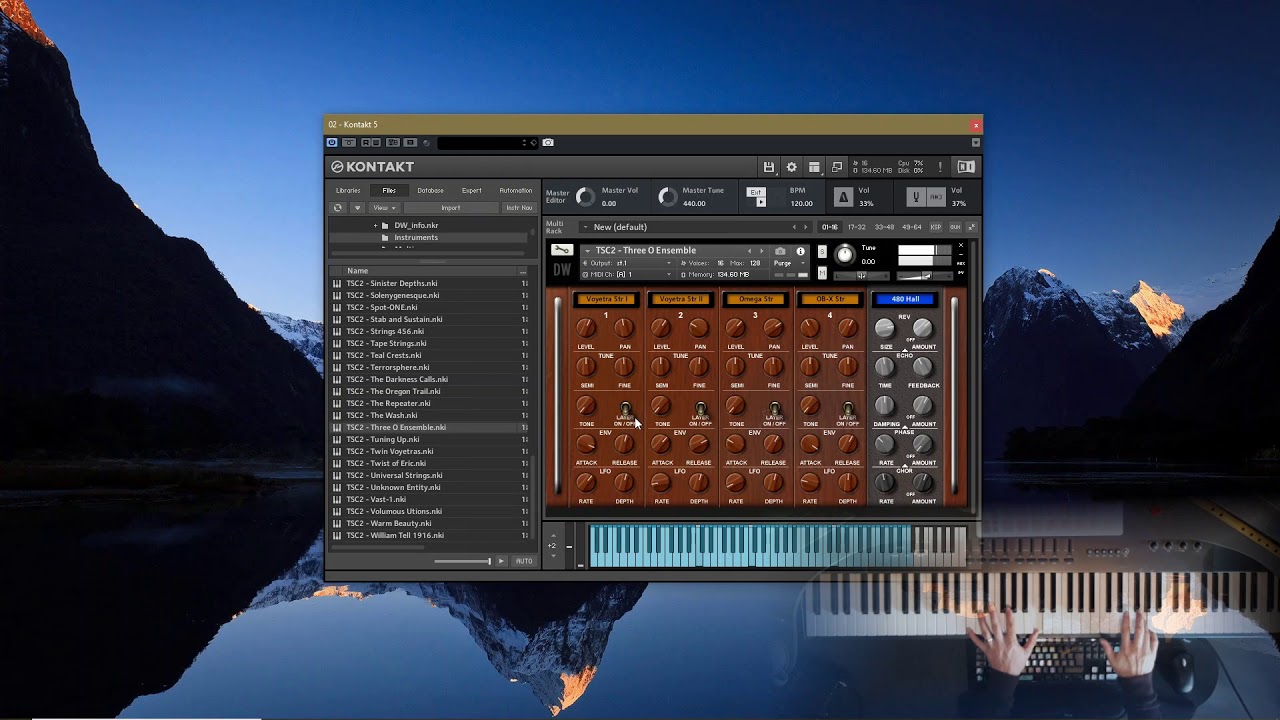The image size is (1280, 720).
Task: Click the Native Instruments logo button
Action: [x=966, y=167]
